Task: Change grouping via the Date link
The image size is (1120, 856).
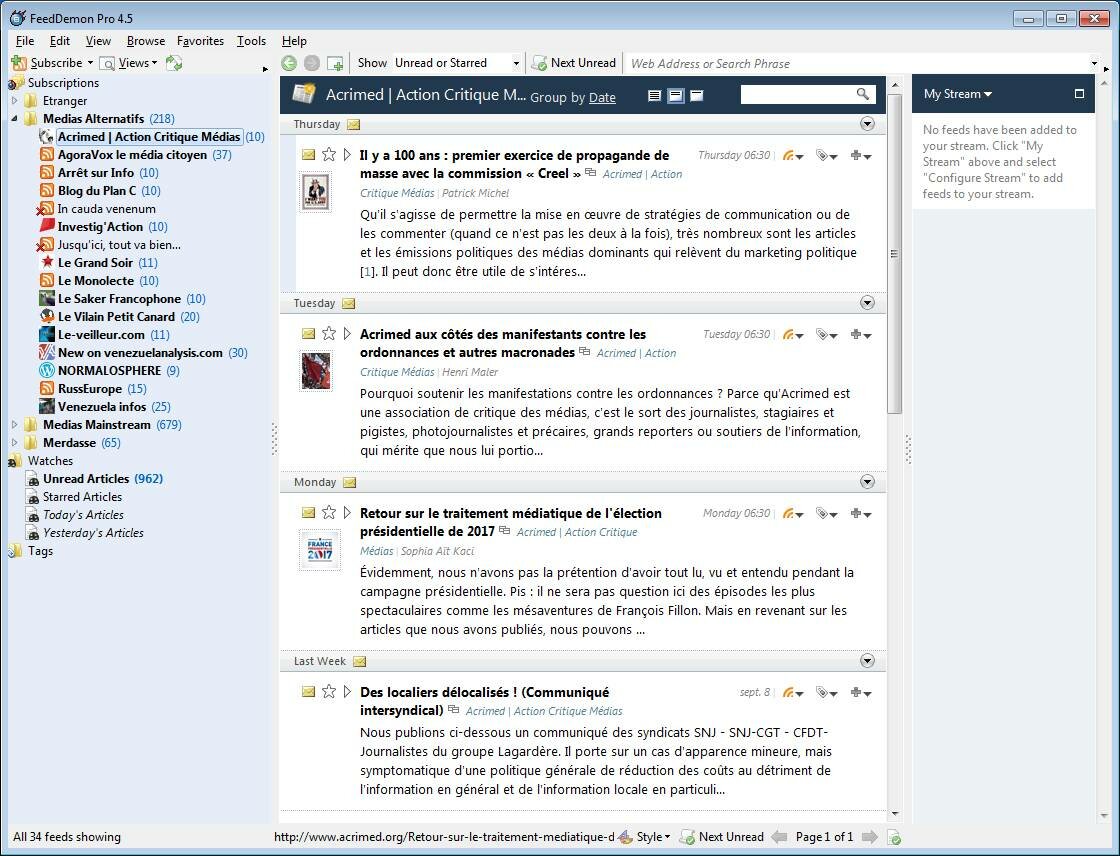Action: [602, 97]
